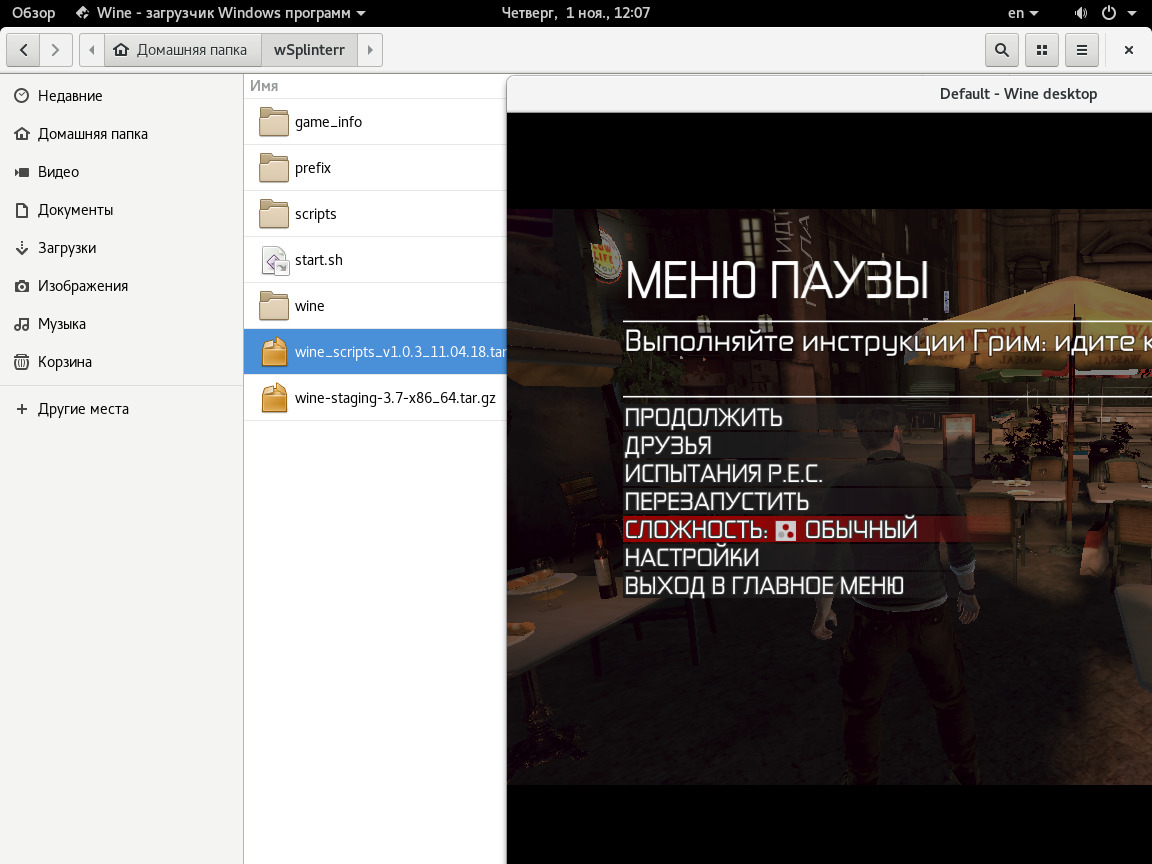This screenshot has width=1152, height=864.
Task: Open Недавние in the sidebar
Action: click(x=121, y=96)
